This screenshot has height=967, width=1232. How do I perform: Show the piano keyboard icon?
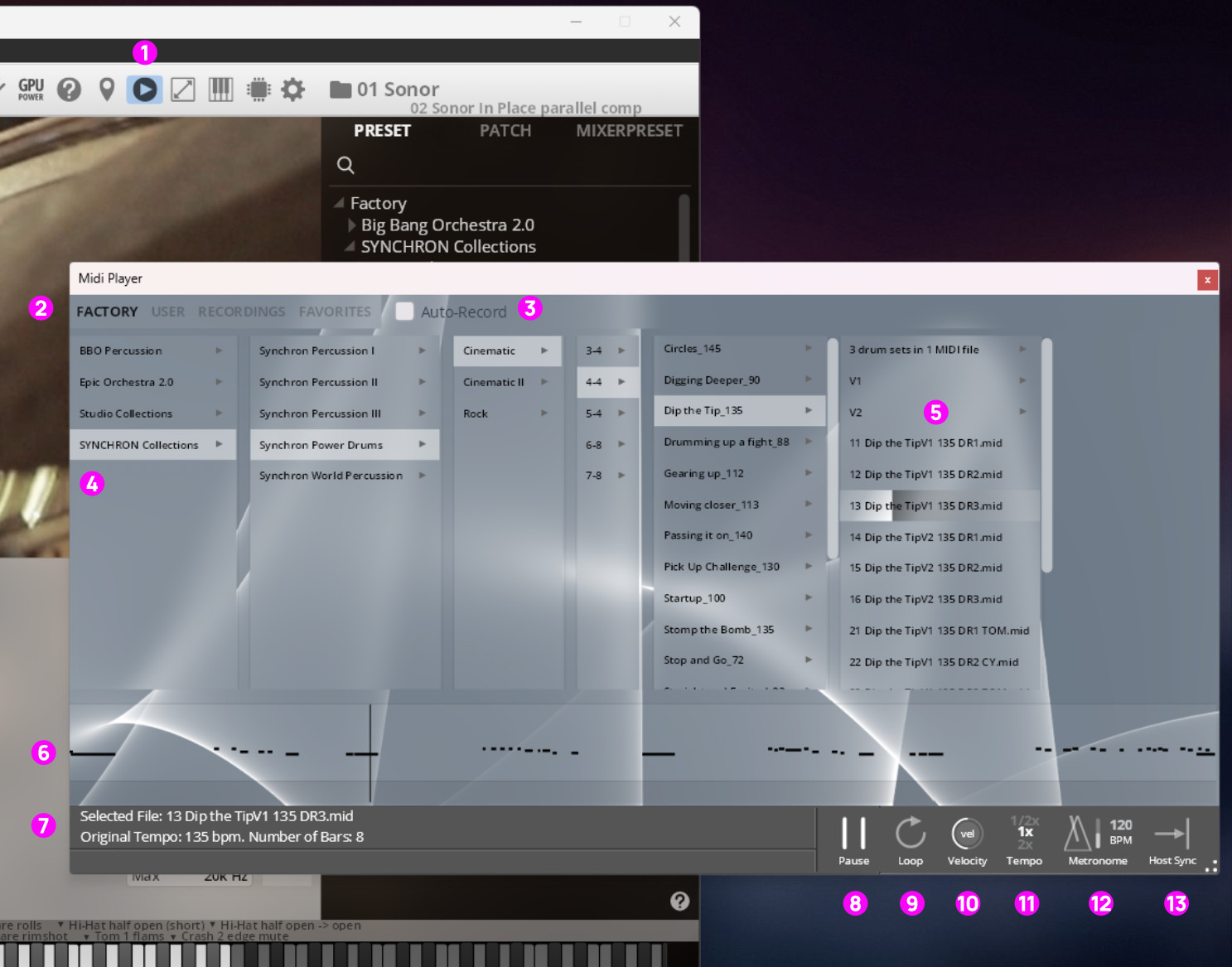click(x=220, y=89)
